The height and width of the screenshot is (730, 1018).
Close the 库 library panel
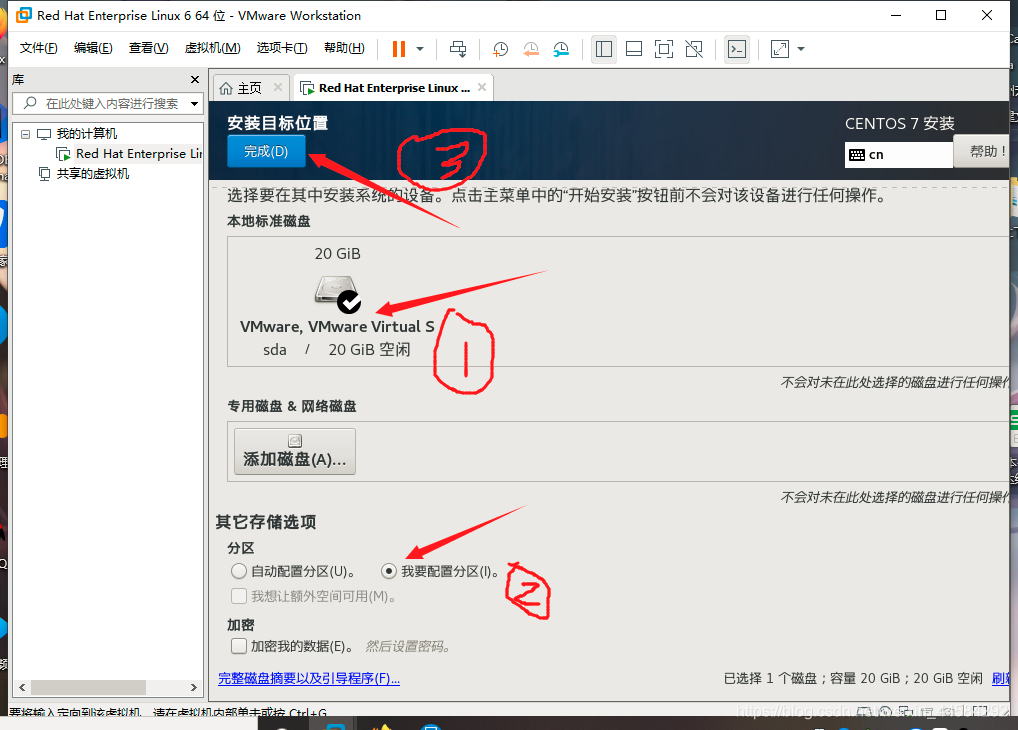coord(195,79)
